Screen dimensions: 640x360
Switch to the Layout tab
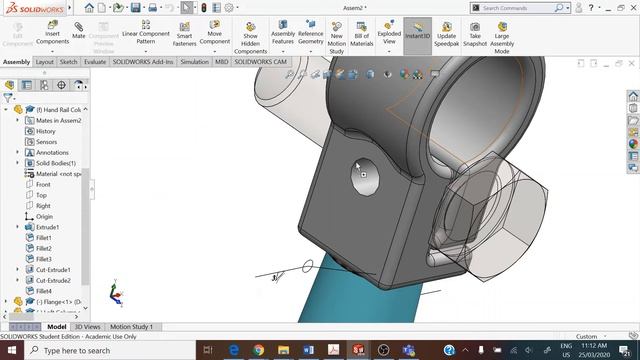(x=44, y=62)
